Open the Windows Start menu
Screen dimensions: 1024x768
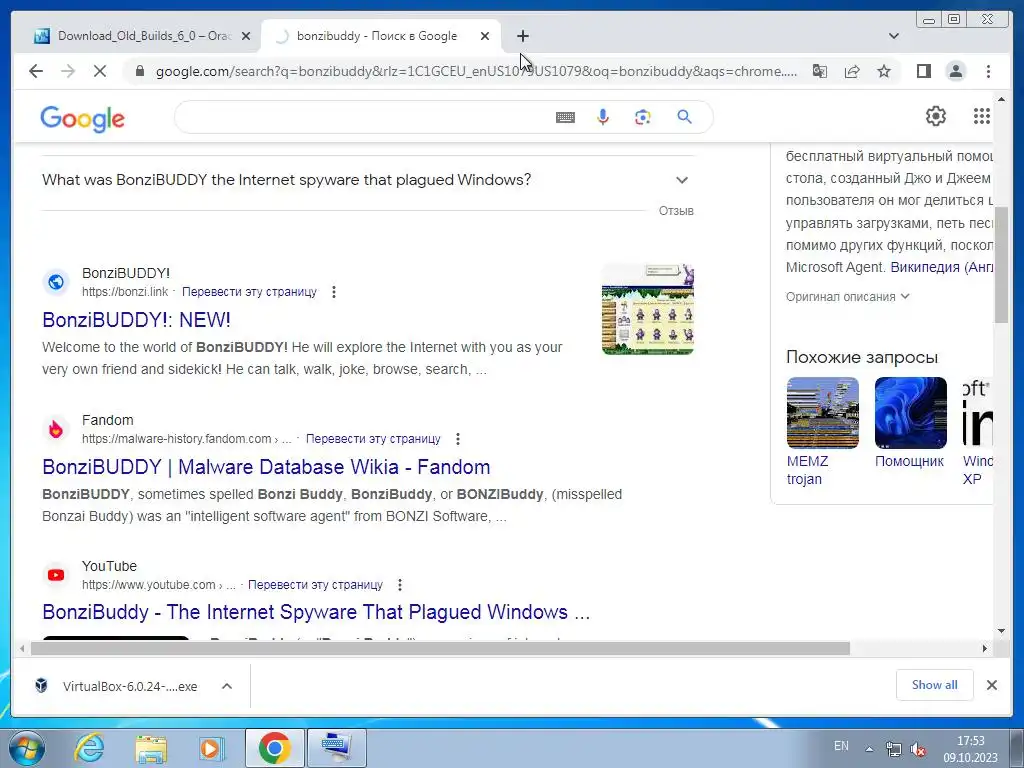(27, 748)
